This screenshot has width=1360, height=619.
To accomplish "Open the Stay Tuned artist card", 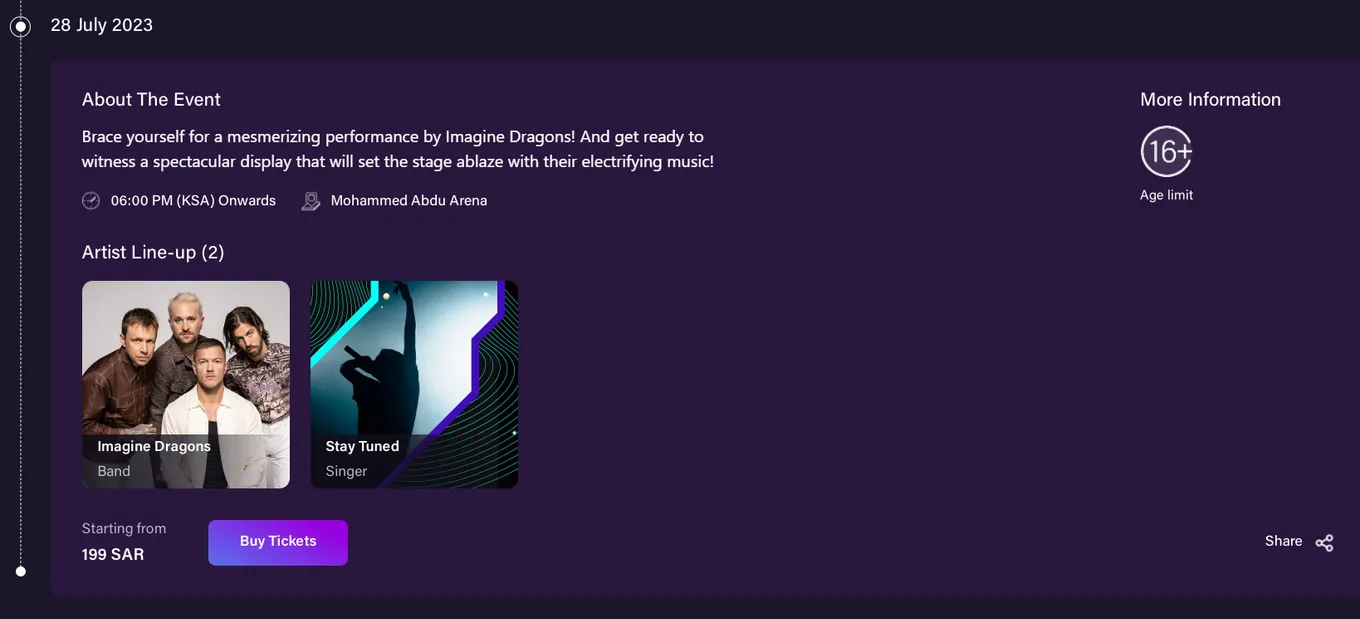I will click(414, 384).
